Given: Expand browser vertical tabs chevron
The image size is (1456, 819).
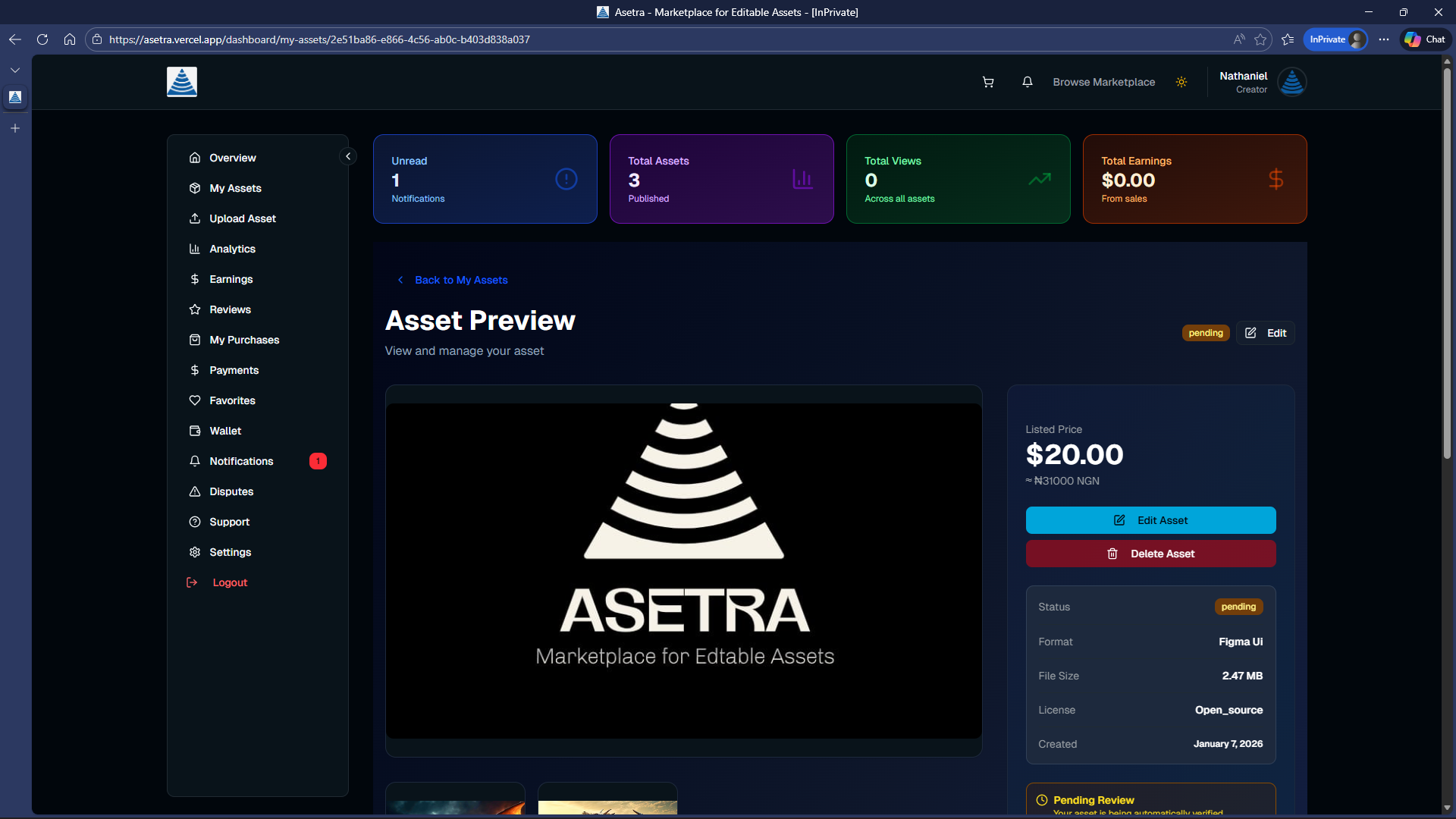Looking at the screenshot, I should (15, 70).
